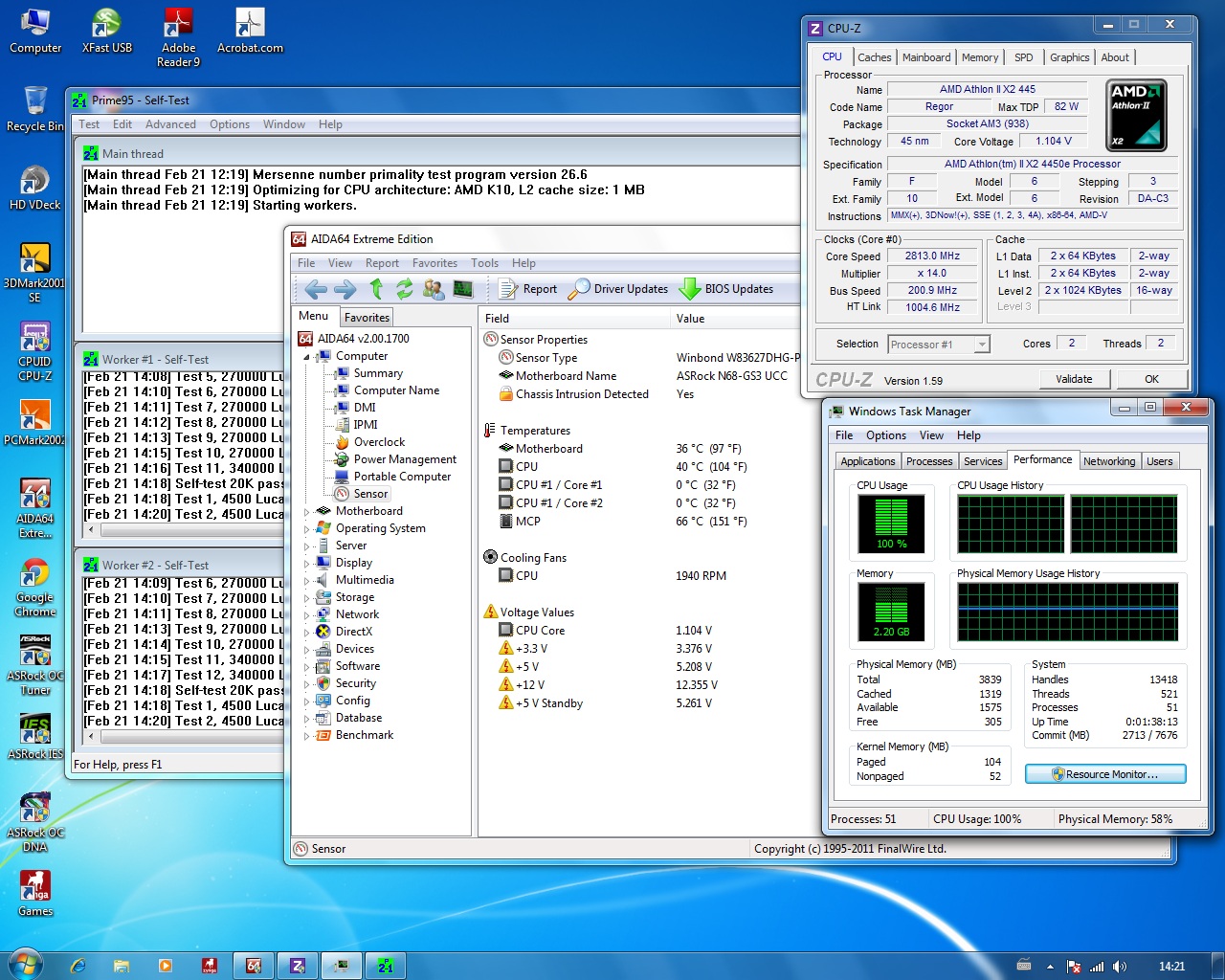Open Resource Monitor from Task Manager

tap(1105, 774)
